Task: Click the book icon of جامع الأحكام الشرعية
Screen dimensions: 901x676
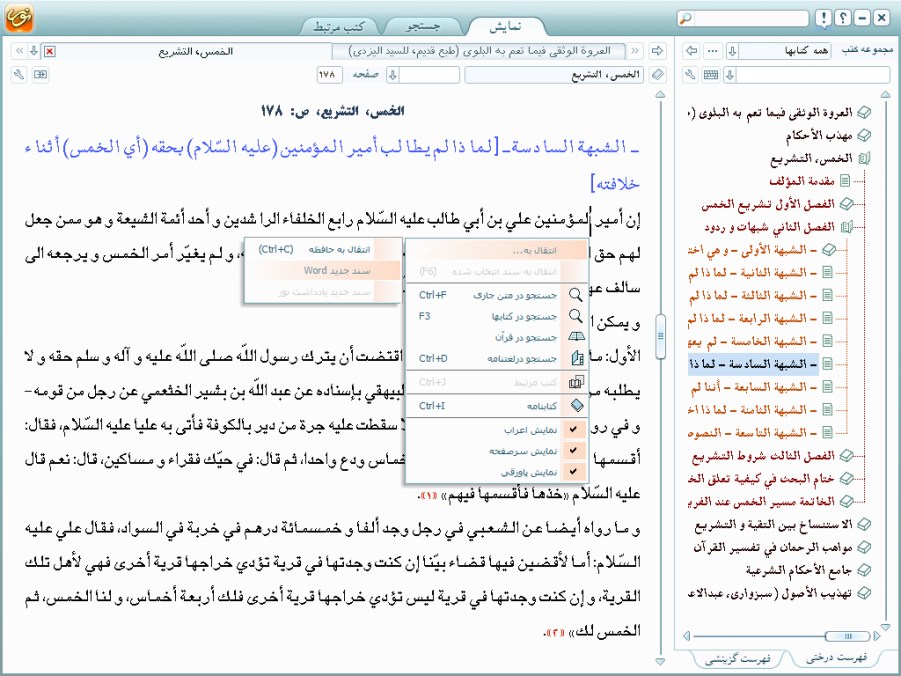Action: (863, 570)
